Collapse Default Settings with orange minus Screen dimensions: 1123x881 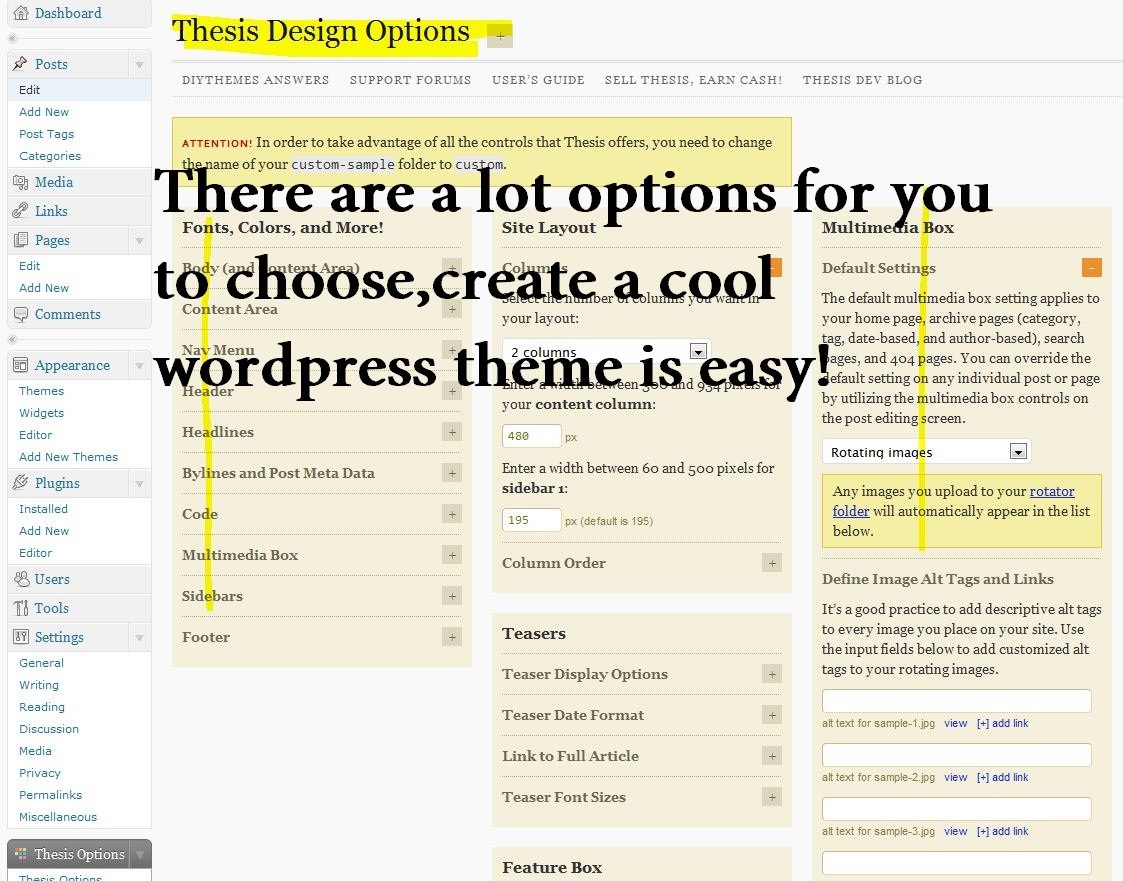[x=1091, y=268]
